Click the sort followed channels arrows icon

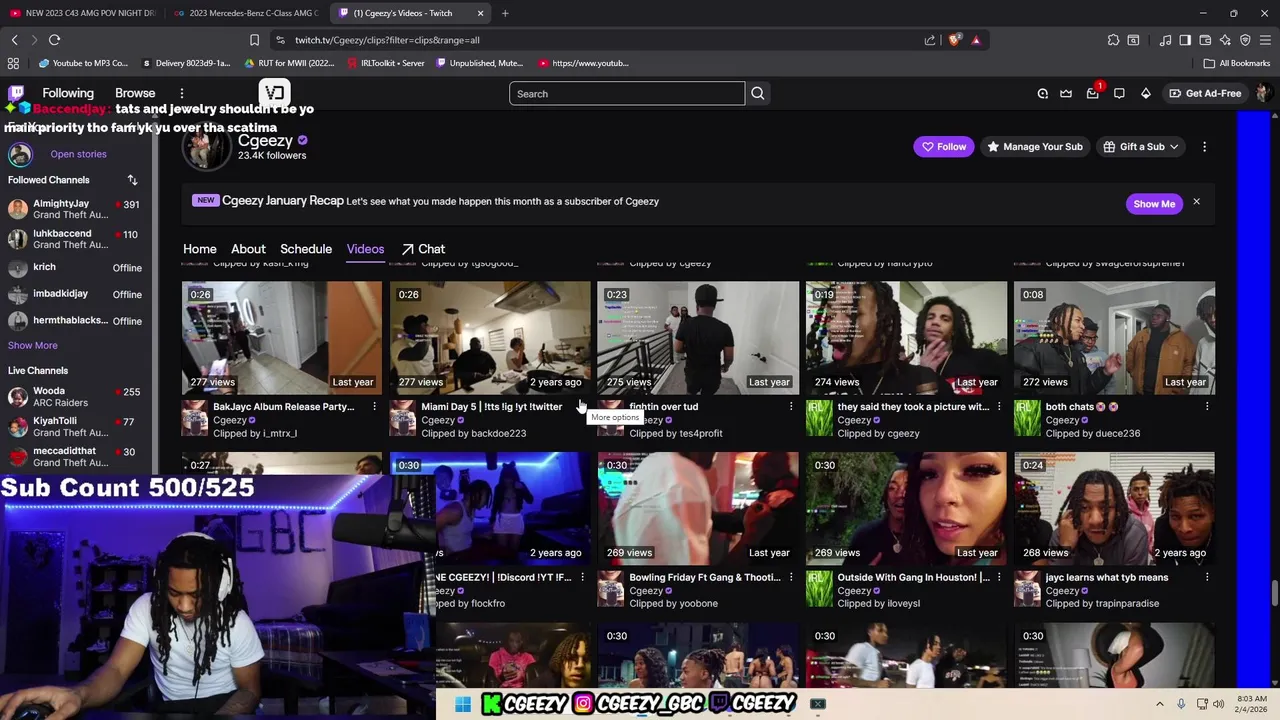point(132,180)
